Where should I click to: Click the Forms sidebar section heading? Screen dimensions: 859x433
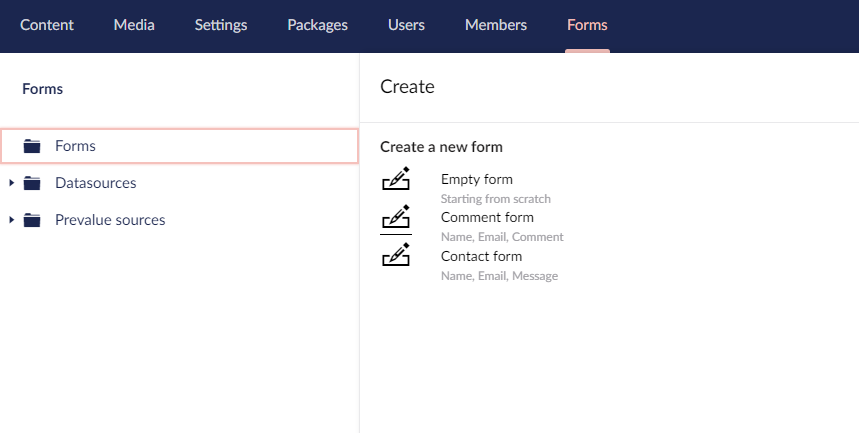[x=42, y=89]
